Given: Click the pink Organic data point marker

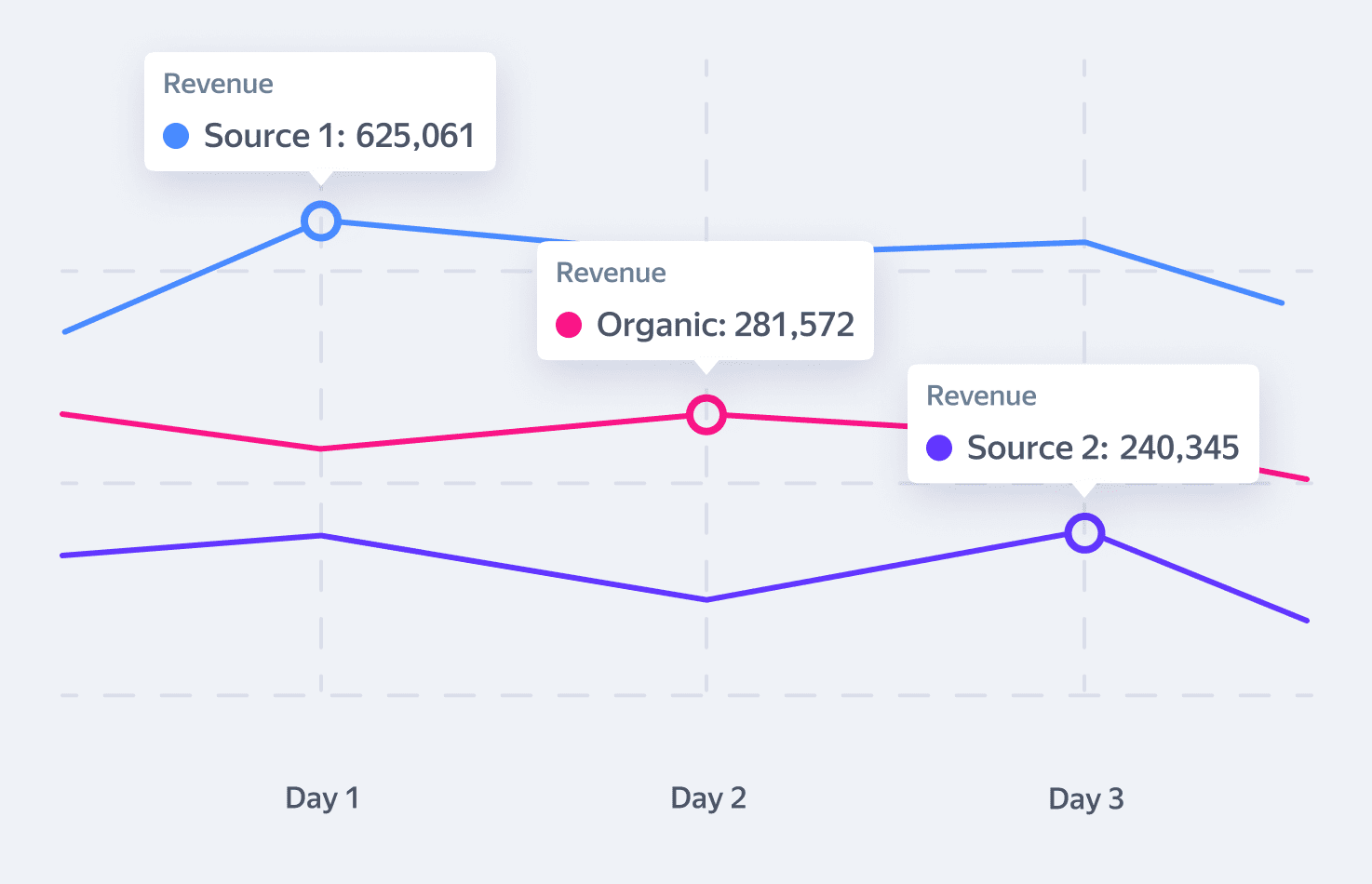Looking at the screenshot, I should click(706, 414).
